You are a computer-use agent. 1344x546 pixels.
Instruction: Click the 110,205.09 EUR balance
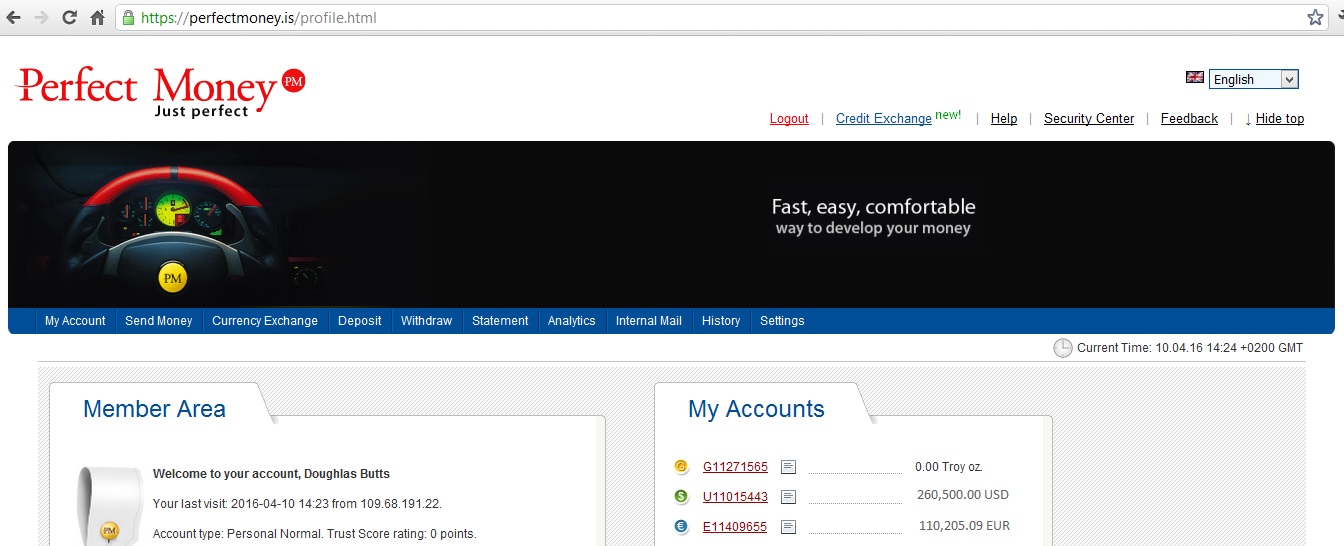[964, 526]
